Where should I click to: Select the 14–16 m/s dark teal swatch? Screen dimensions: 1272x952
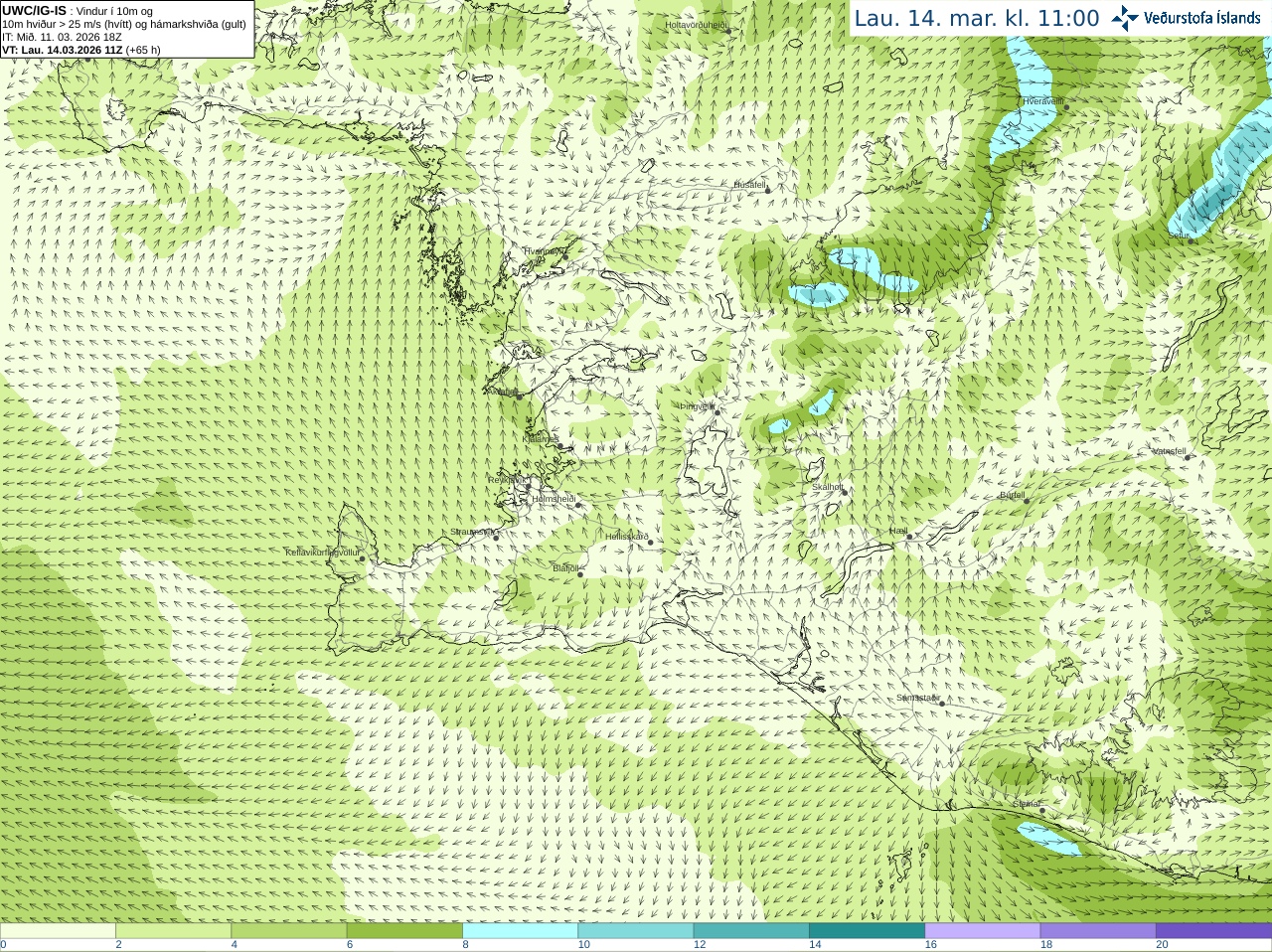867,931
